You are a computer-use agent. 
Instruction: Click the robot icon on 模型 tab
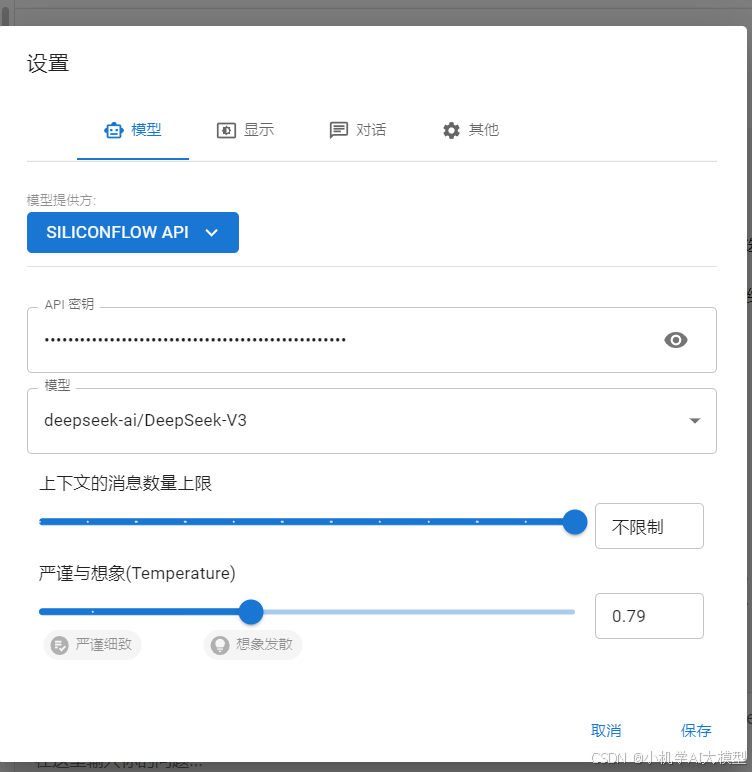114,130
